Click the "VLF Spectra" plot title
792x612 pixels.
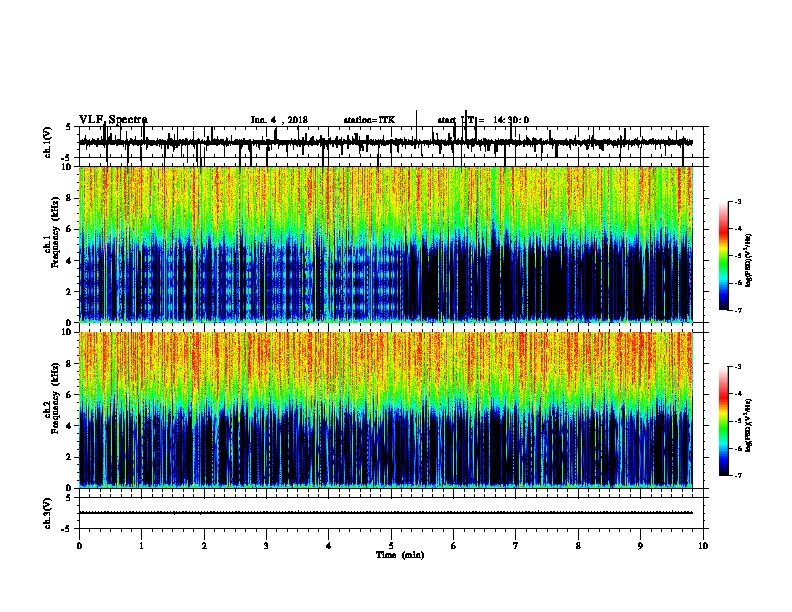pos(113,120)
